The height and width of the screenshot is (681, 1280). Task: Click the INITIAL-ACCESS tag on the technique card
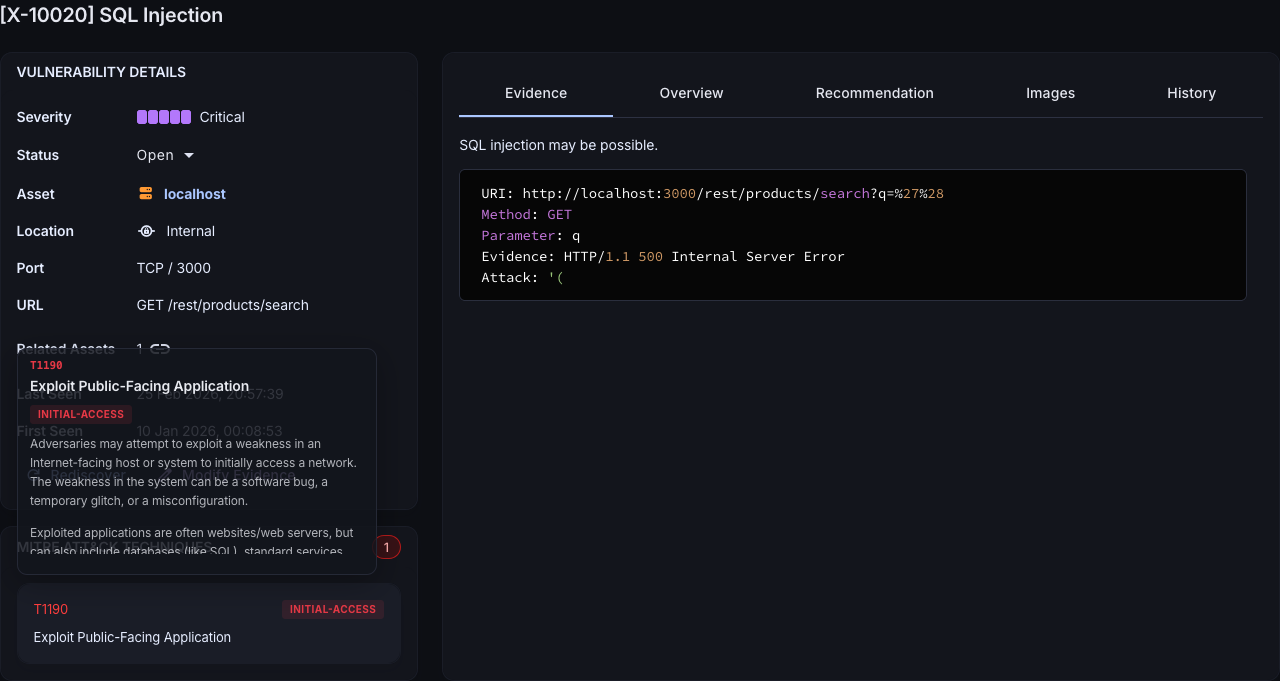tap(332, 609)
